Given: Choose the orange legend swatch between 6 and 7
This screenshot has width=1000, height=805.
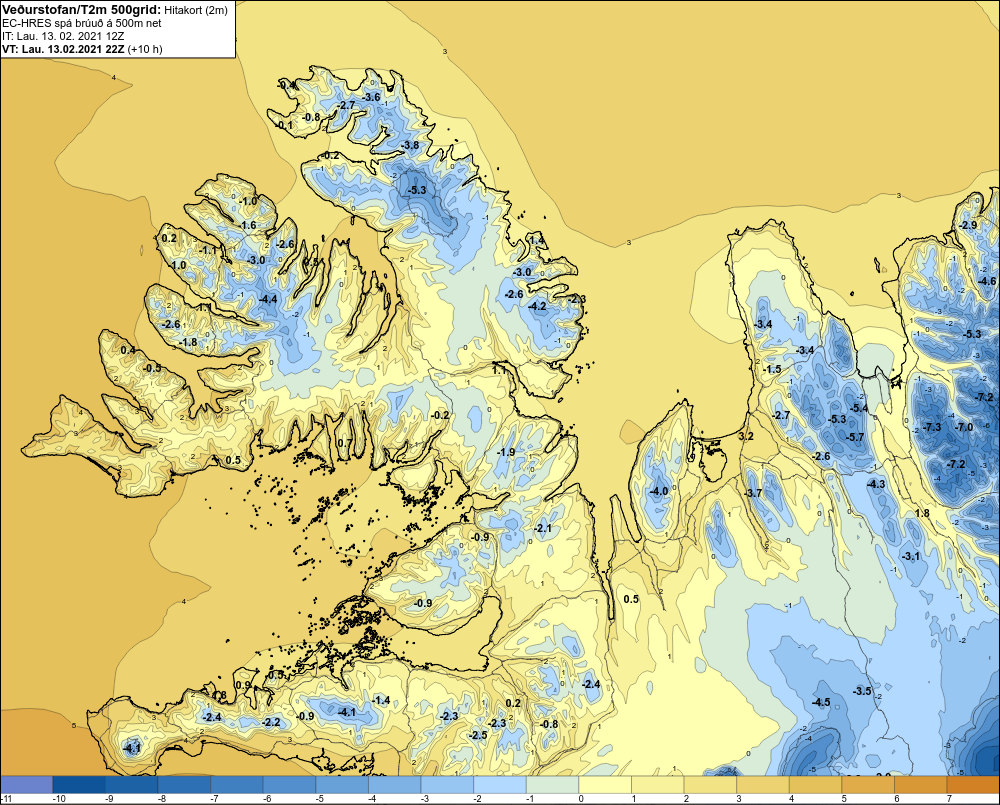Looking at the screenshot, I should coord(922,785).
